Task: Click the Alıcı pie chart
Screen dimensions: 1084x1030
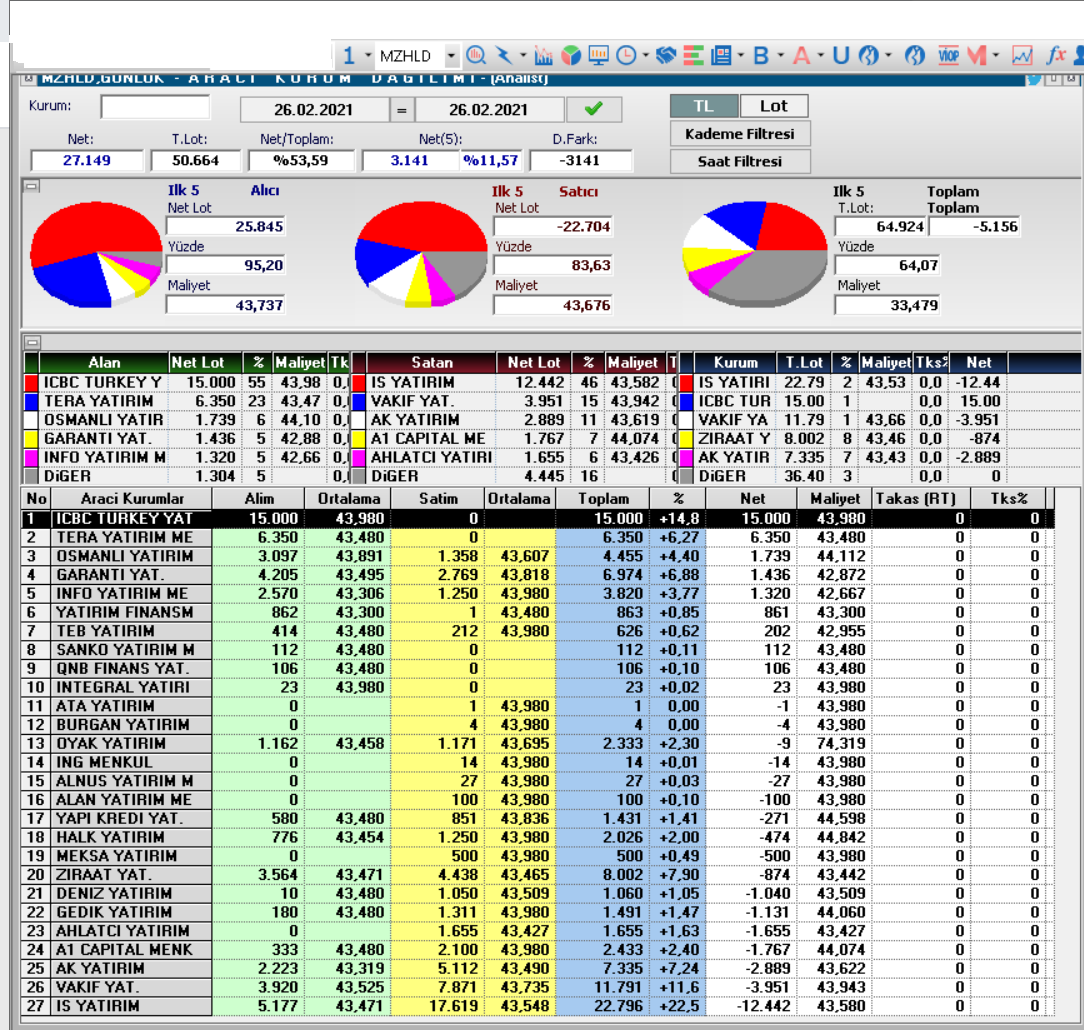Action: click(95, 252)
